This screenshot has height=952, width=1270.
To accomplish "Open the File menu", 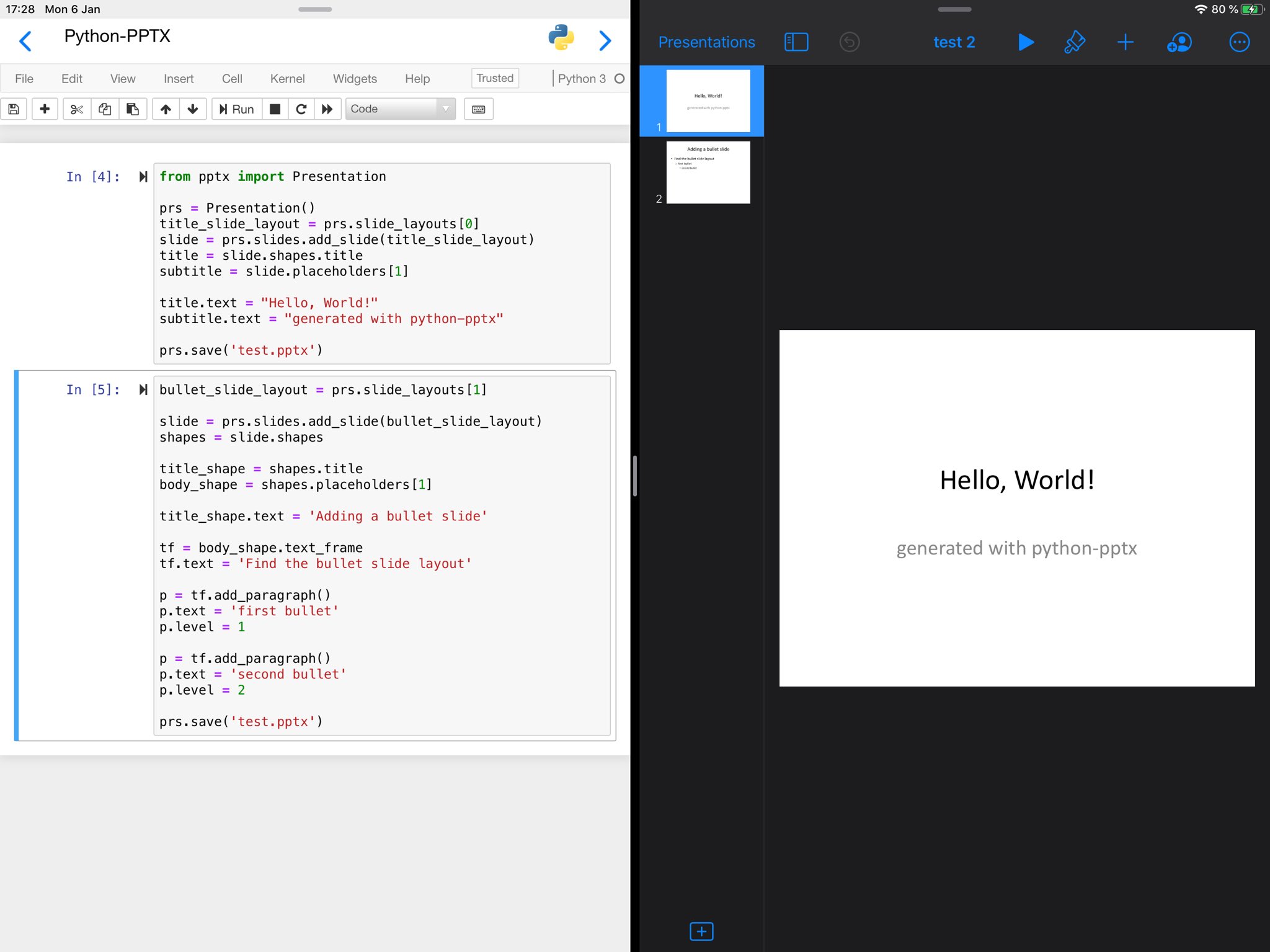I will [x=24, y=79].
